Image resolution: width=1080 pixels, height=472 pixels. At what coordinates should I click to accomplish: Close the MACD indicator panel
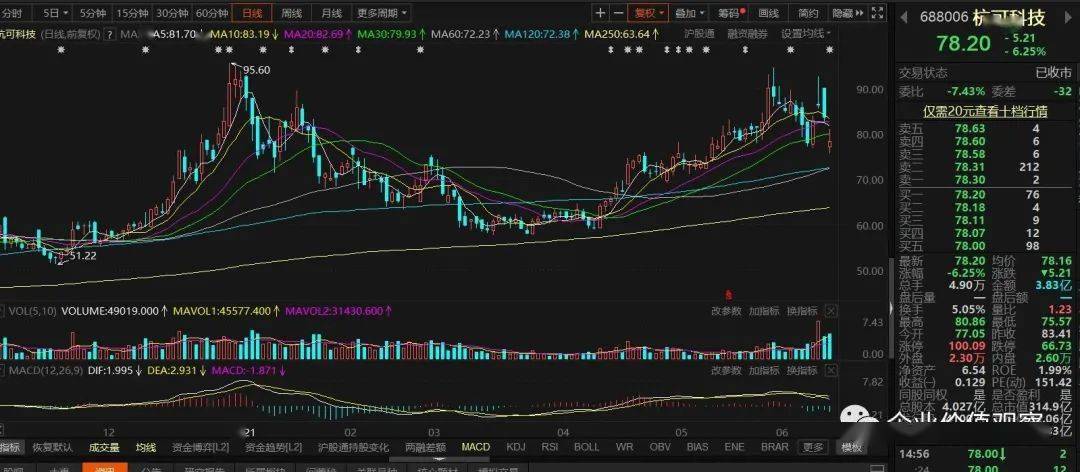pyautogui.click(x=831, y=371)
